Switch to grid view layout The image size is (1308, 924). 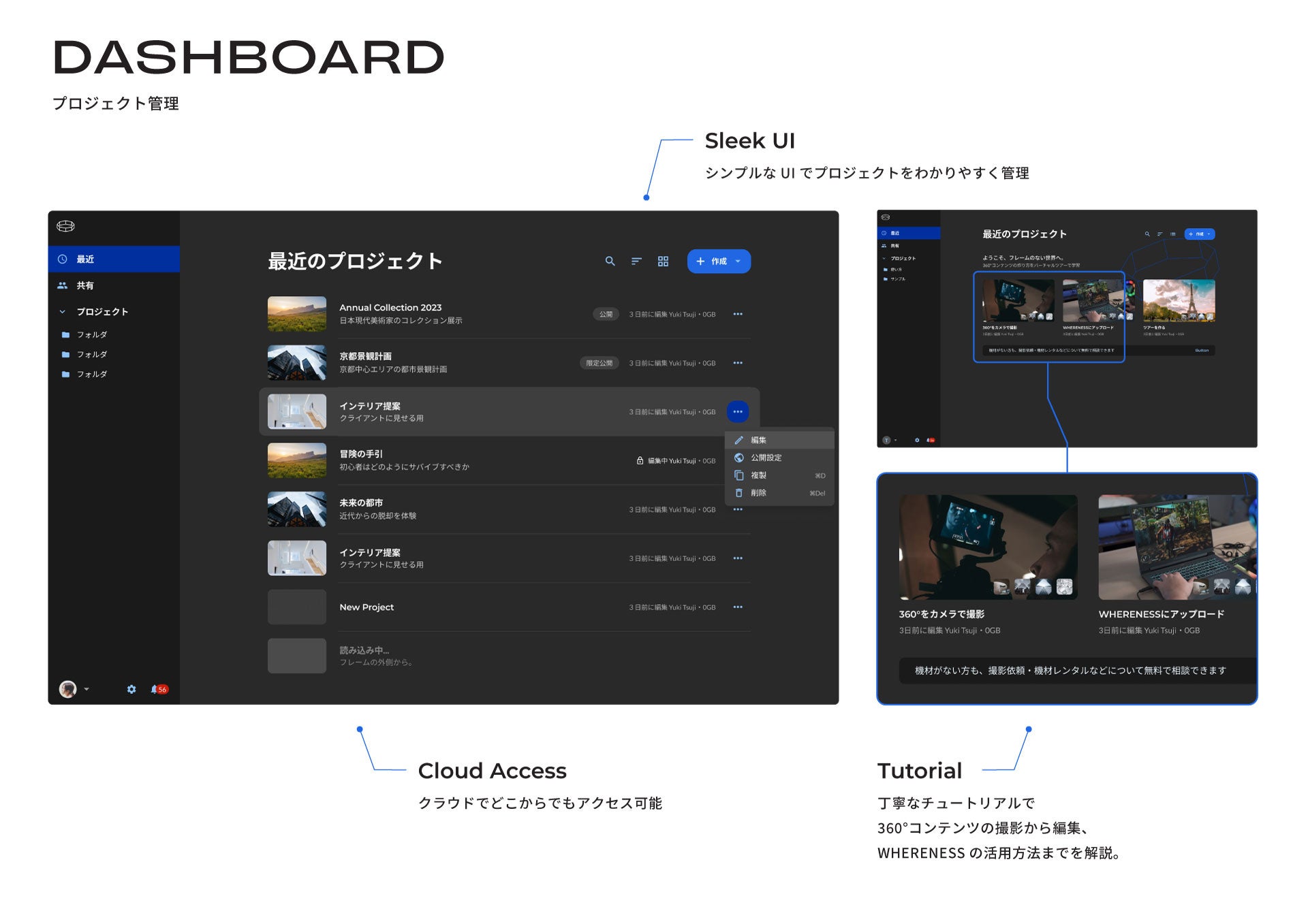pos(663,261)
